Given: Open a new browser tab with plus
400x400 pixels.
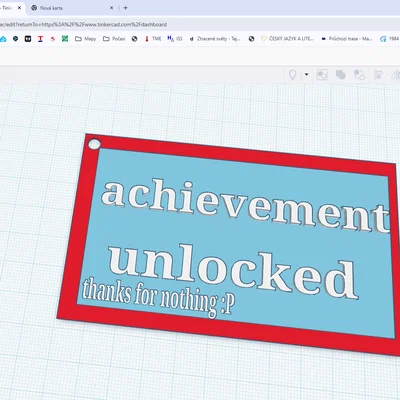Looking at the screenshot, I should (125, 8).
